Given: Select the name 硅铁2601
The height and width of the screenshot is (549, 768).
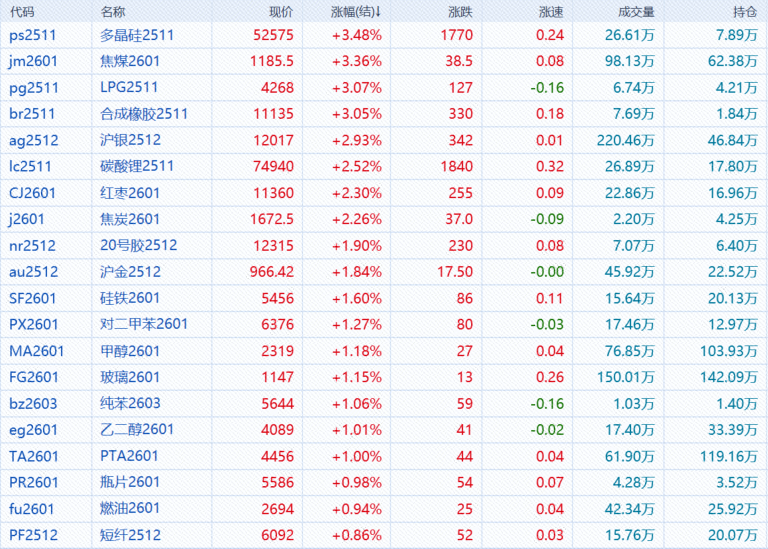Looking at the screenshot, I should [x=130, y=298].
